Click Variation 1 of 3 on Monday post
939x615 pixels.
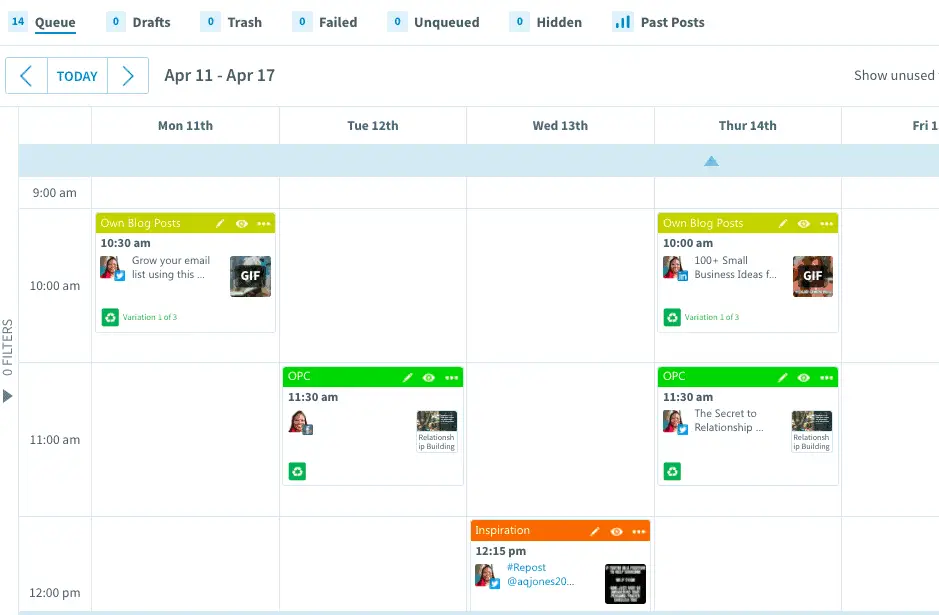[150, 317]
